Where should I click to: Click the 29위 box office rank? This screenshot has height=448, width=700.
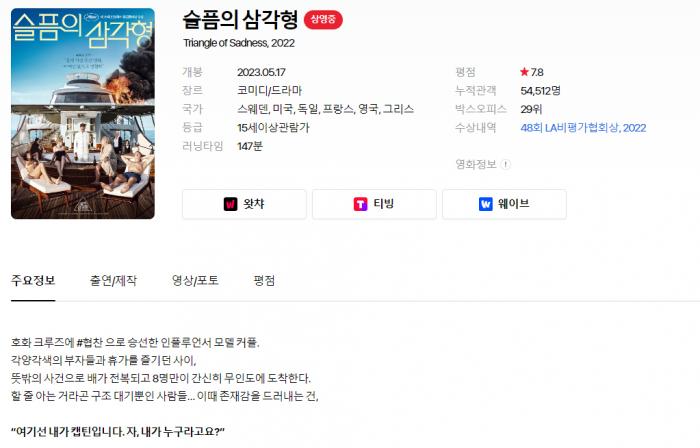coord(531,109)
